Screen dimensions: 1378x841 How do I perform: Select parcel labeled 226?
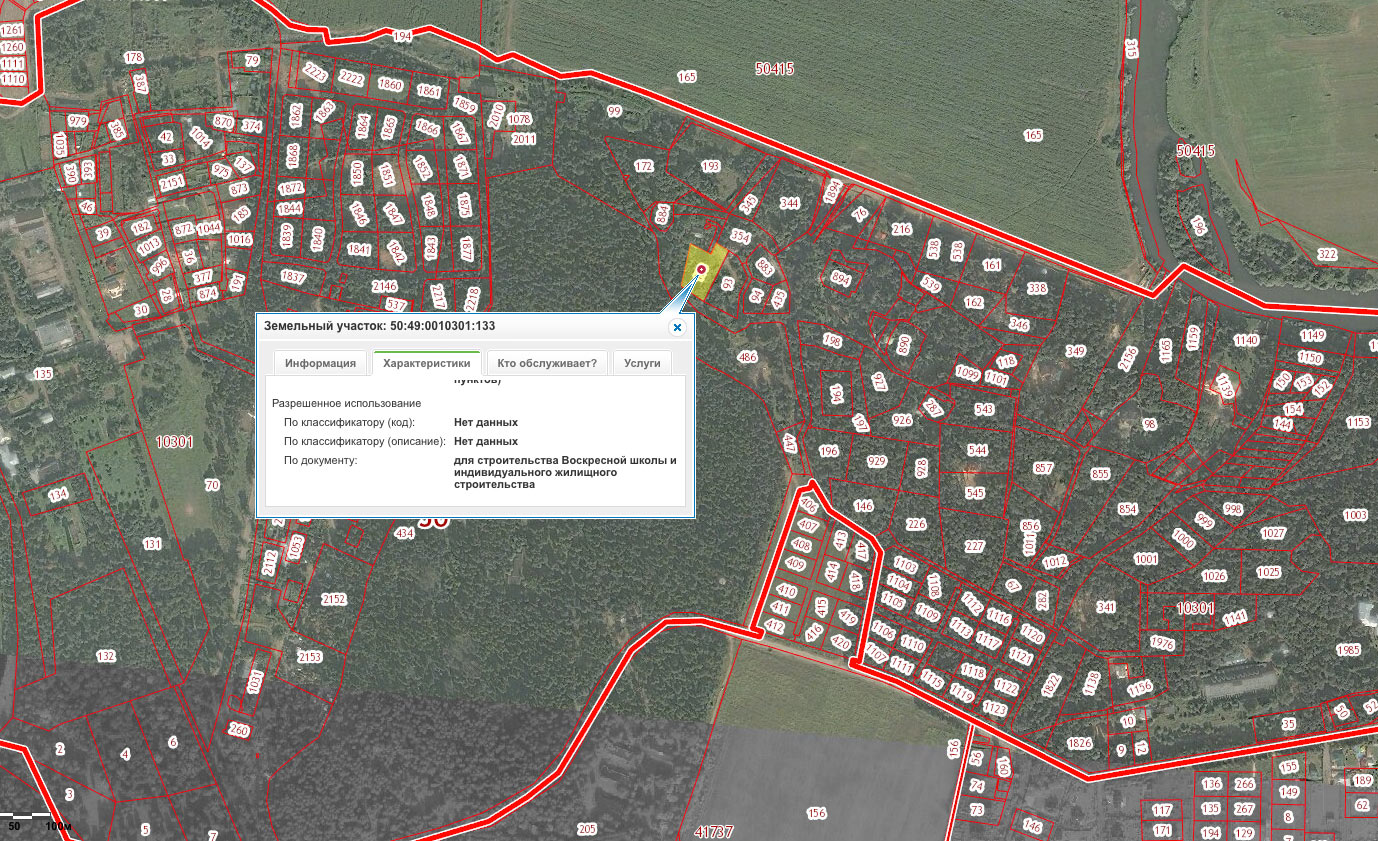pyautogui.click(x=916, y=524)
